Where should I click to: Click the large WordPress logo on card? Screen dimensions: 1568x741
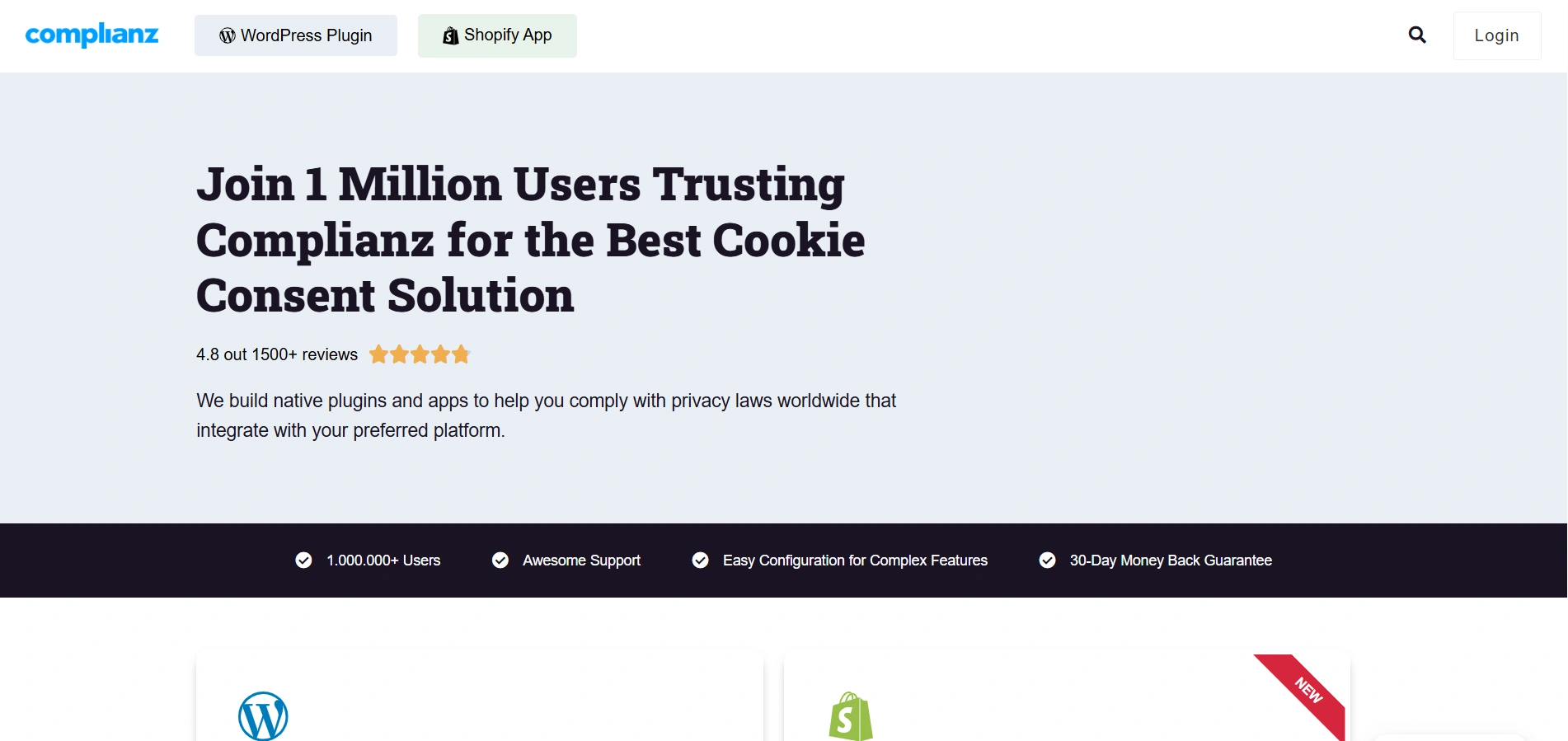click(263, 715)
